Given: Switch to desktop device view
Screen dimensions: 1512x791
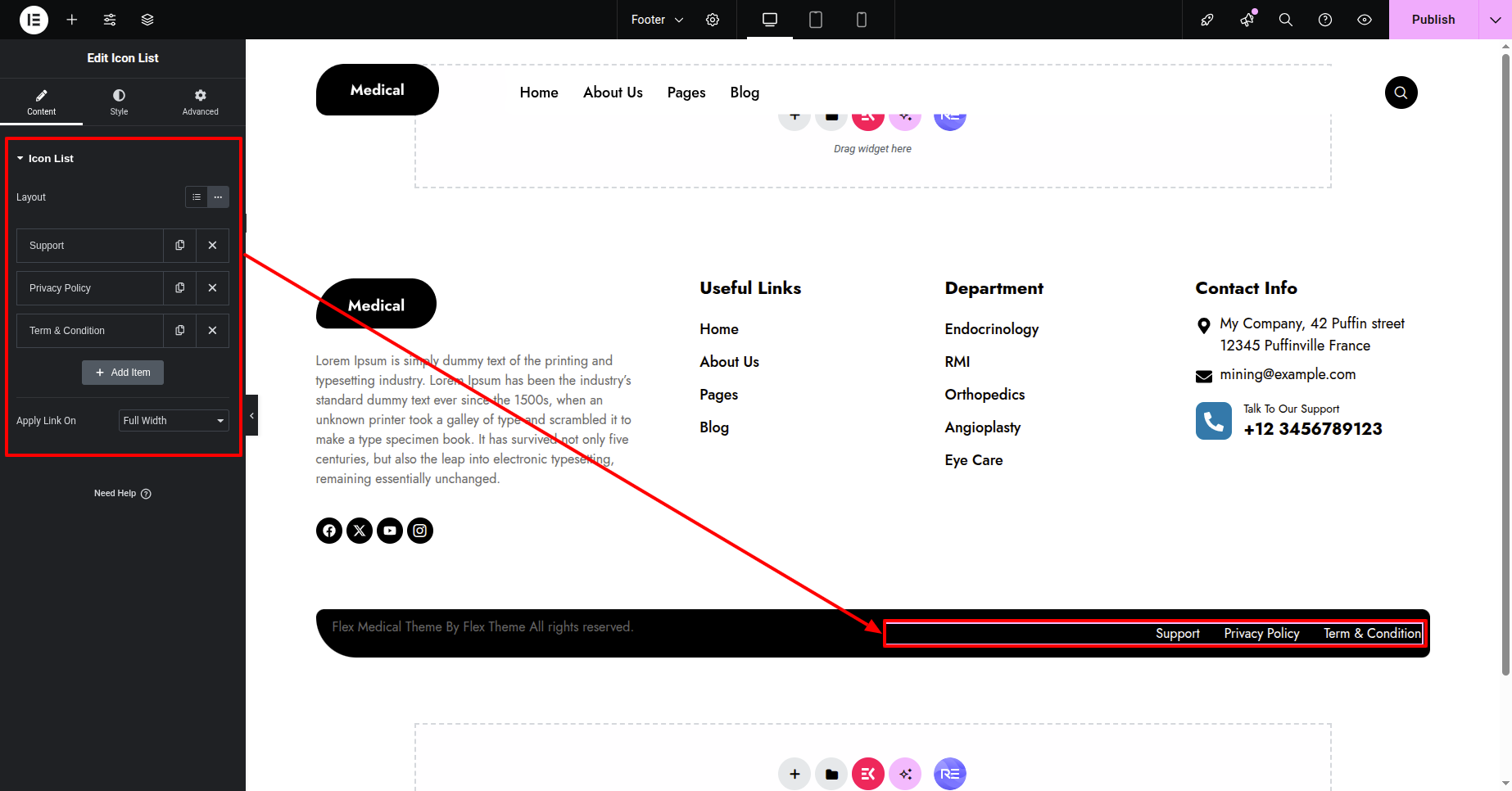Looking at the screenshot, I should 770,20.
